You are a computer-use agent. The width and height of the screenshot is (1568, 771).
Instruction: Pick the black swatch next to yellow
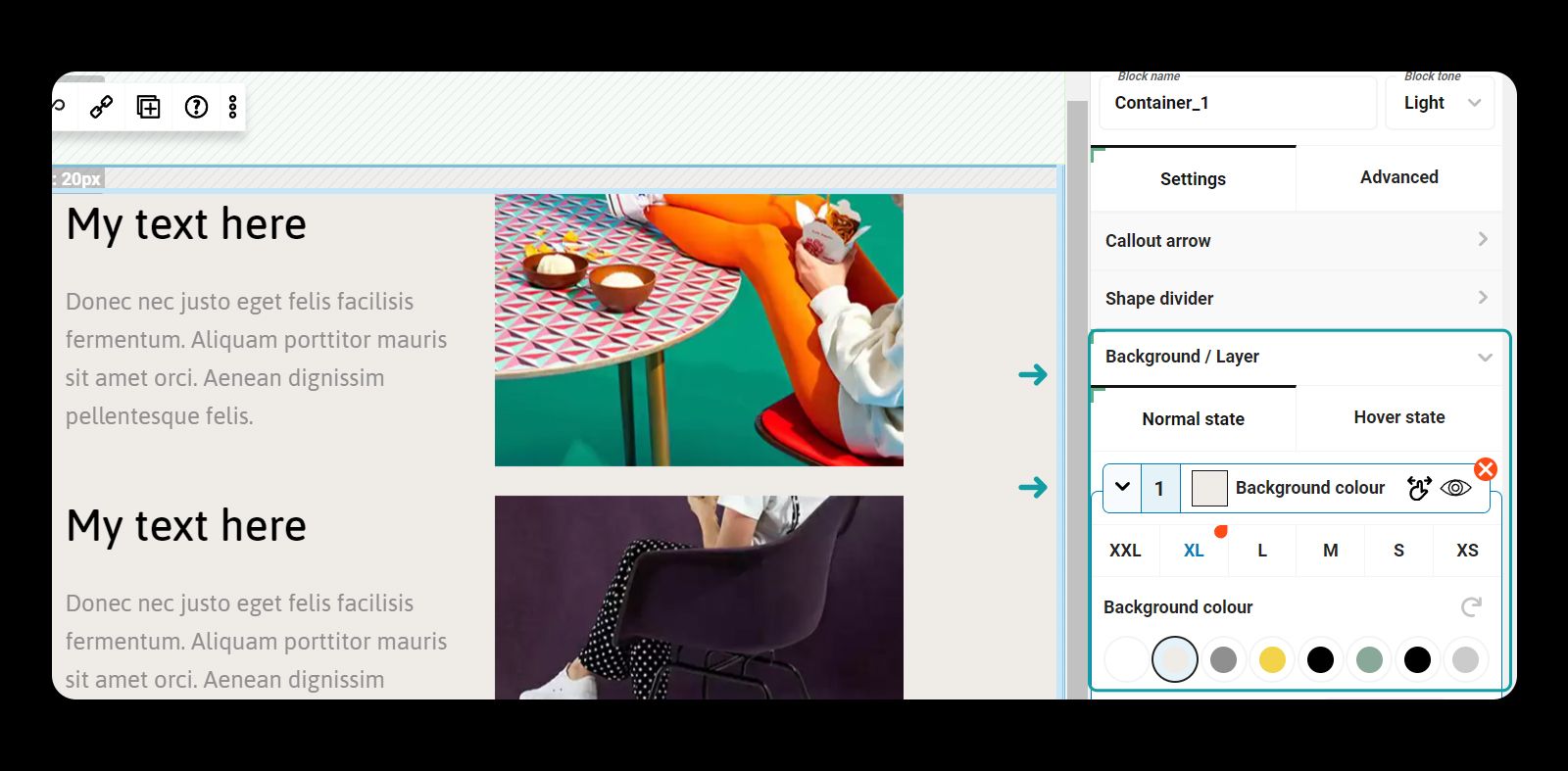click(1320, 659)
